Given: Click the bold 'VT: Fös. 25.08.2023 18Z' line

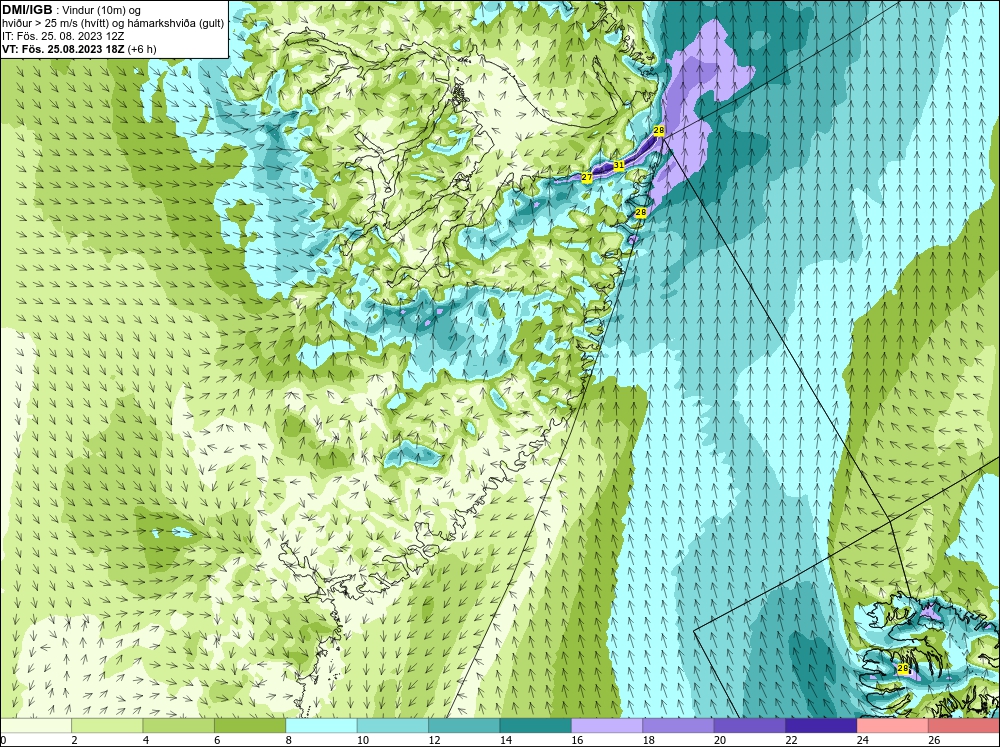Looking at the screenshot, I should pyautogui.click(x=64, y=48).
